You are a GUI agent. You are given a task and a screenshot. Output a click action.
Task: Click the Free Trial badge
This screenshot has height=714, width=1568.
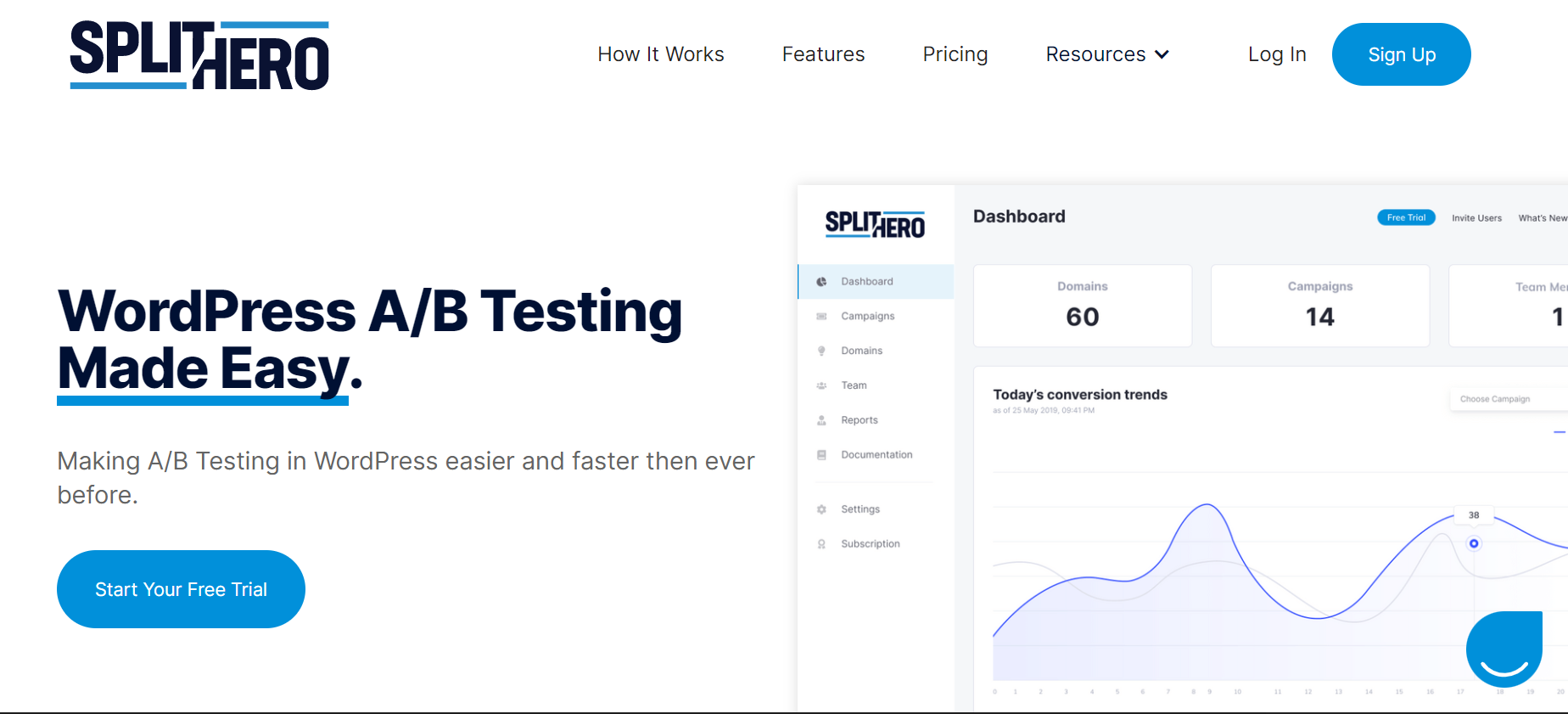point(1406,217)
